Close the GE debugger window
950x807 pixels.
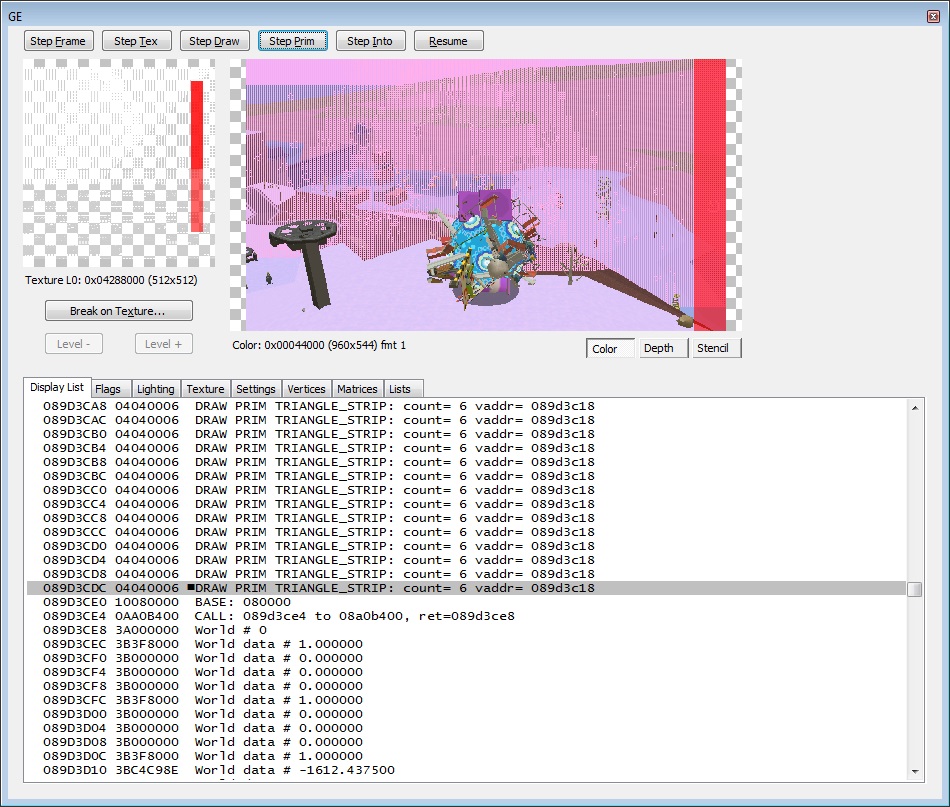point(932,17)
